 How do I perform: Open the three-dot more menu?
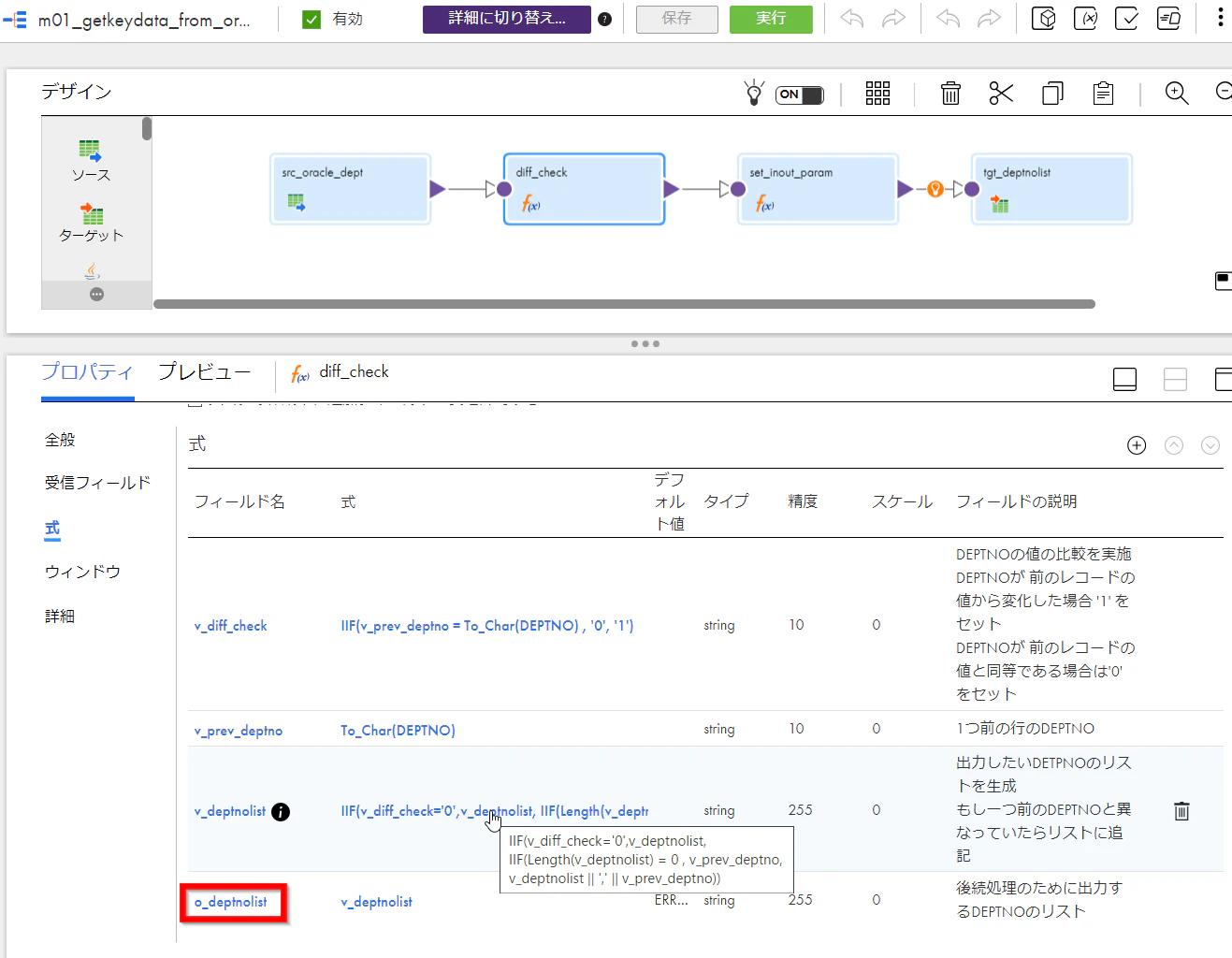(x=1220, y=18)
